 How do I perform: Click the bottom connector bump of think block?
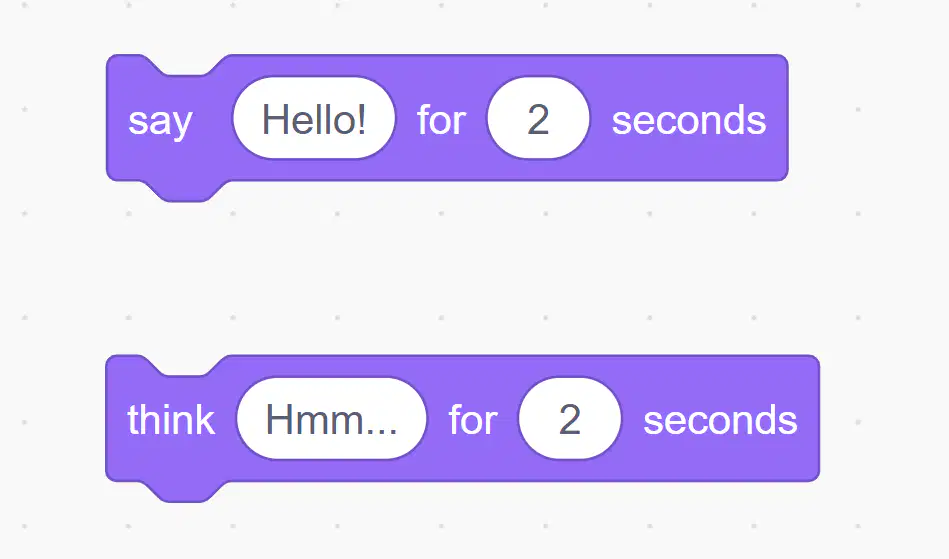point(186,492)
